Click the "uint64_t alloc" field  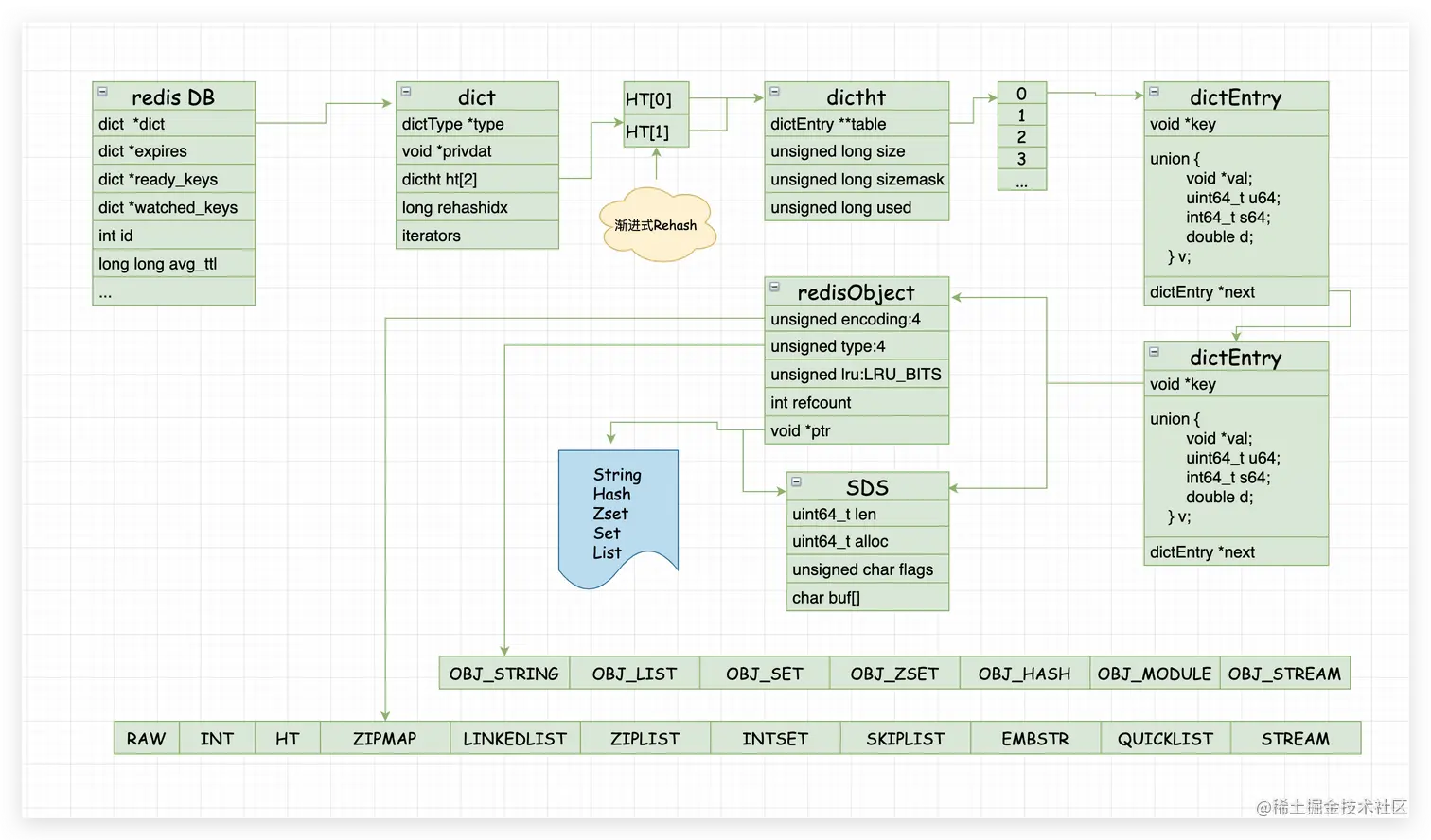868,542
